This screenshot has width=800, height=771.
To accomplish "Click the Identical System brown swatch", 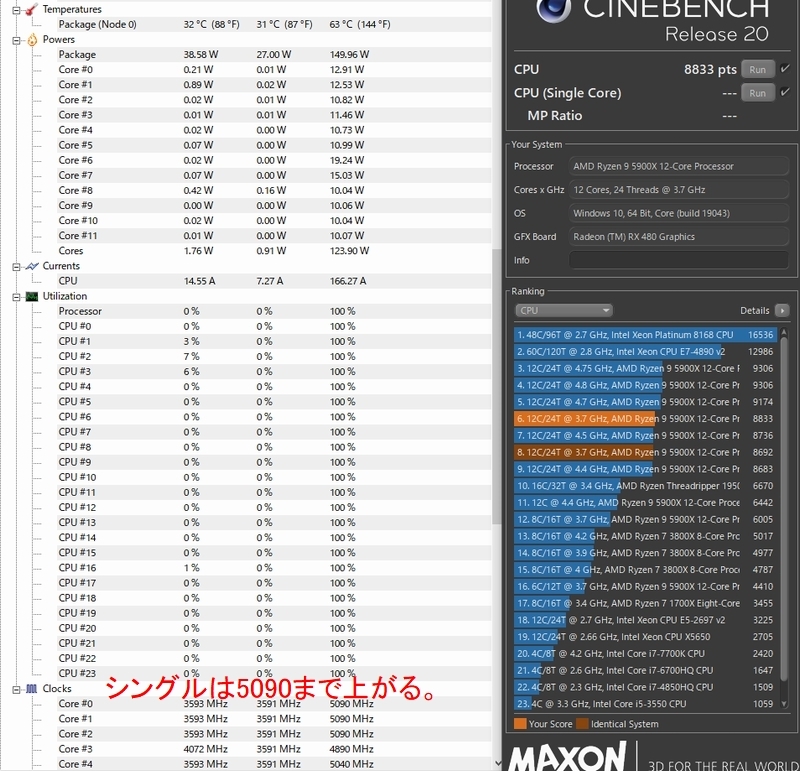I will pyautogui.click(x=582, y=724).
